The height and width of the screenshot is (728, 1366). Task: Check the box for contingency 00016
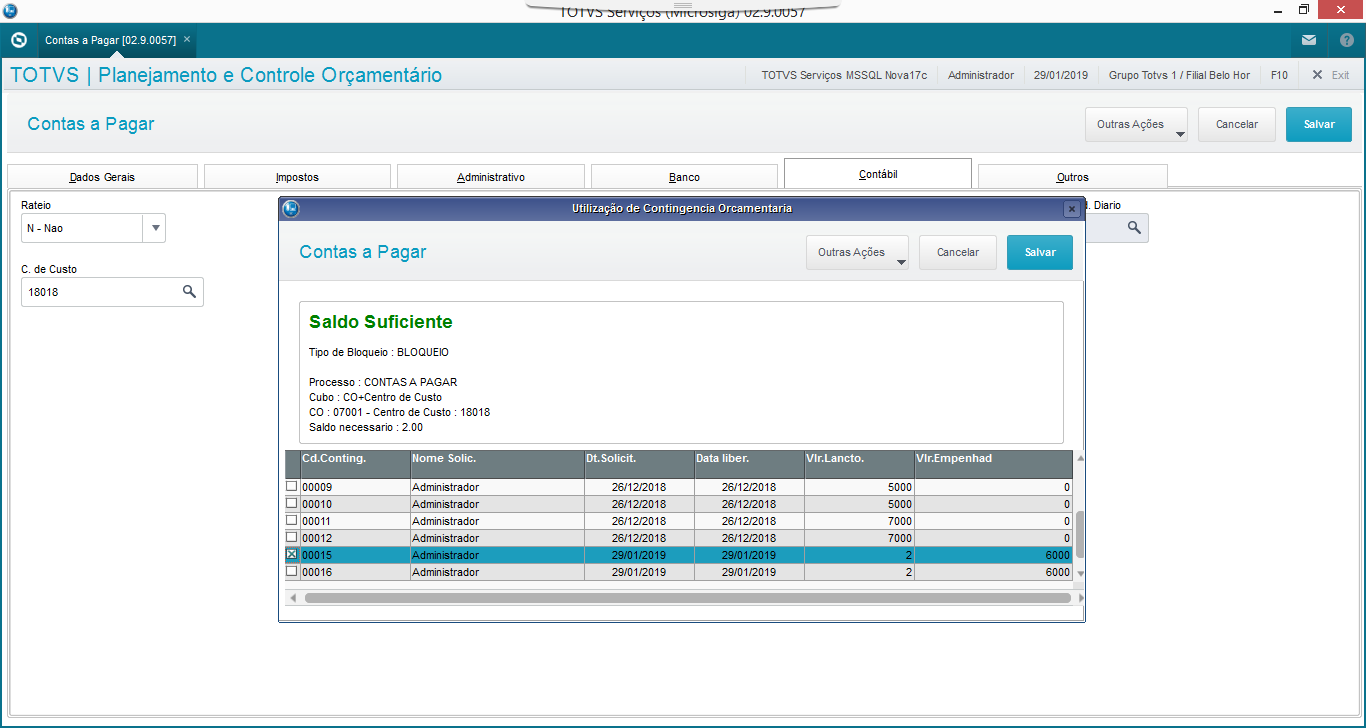pyautogui.click(x=292, y=571)
